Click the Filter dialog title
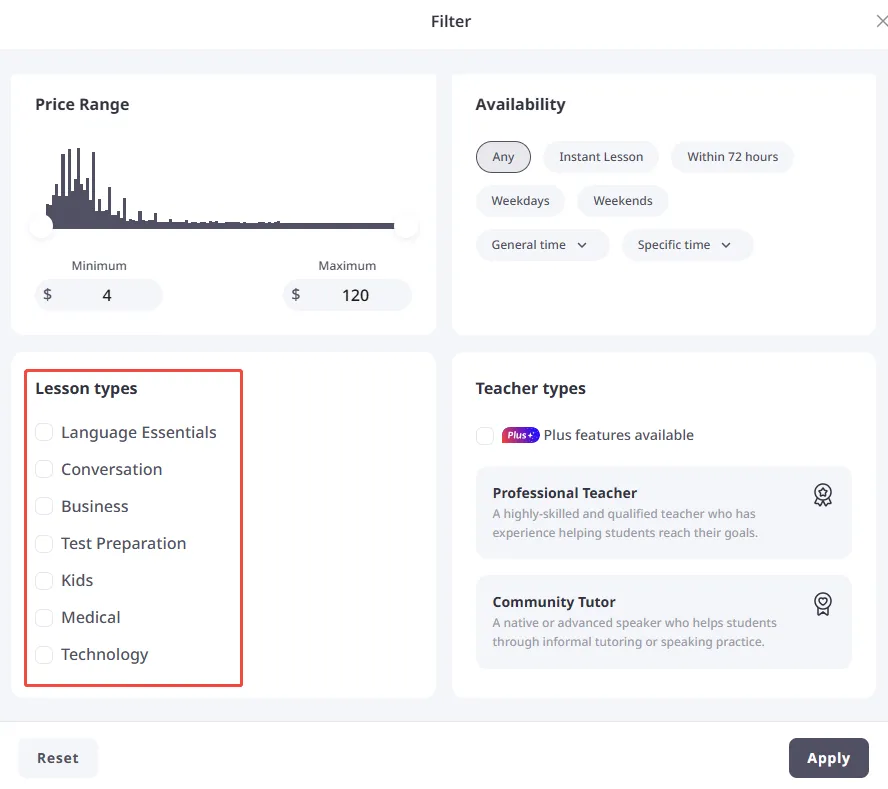 pos(451,22)
